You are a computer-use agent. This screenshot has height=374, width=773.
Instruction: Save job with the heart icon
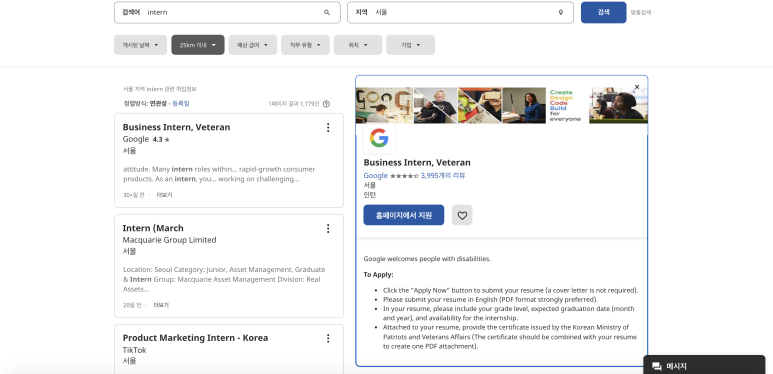(x=462, y=215)
